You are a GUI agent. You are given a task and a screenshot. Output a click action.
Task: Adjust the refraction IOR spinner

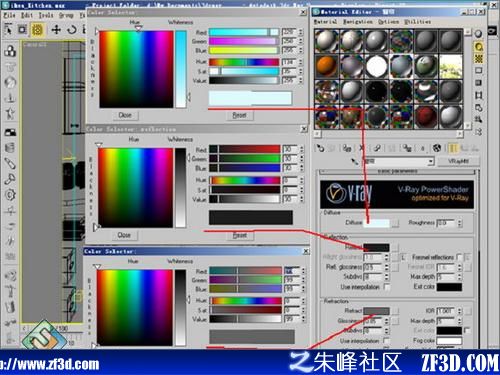pos(460,311)
